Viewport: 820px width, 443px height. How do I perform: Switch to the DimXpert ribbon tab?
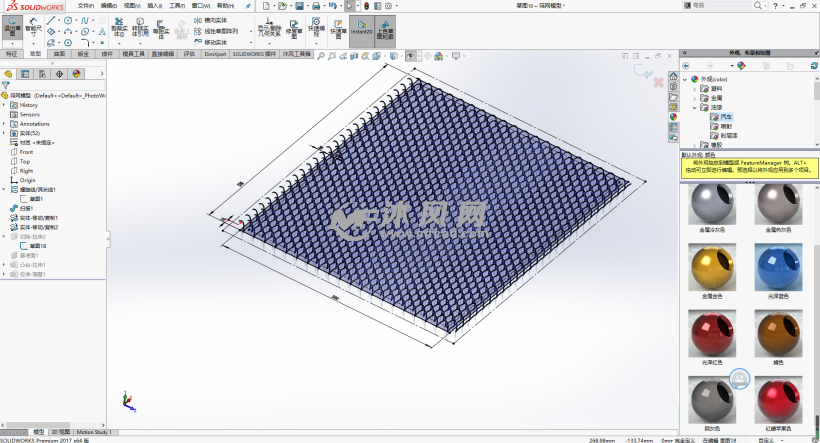click(x=215, y=54)
